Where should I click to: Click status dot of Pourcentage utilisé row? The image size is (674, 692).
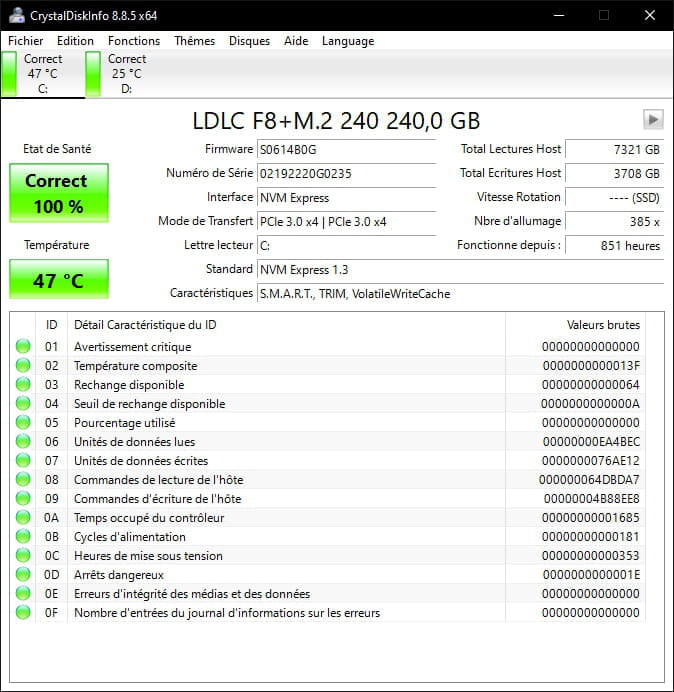point(23,422)
